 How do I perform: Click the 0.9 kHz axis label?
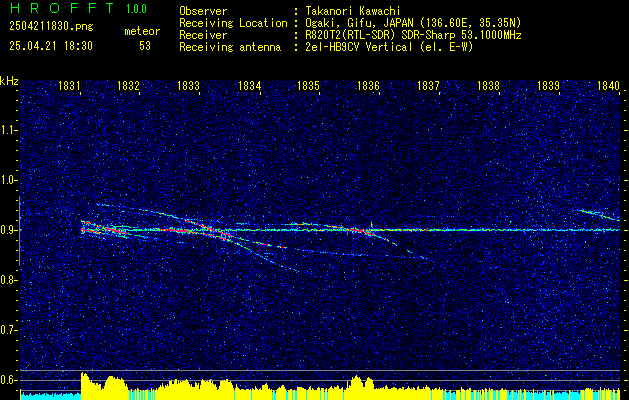click(x=7, y=230)
